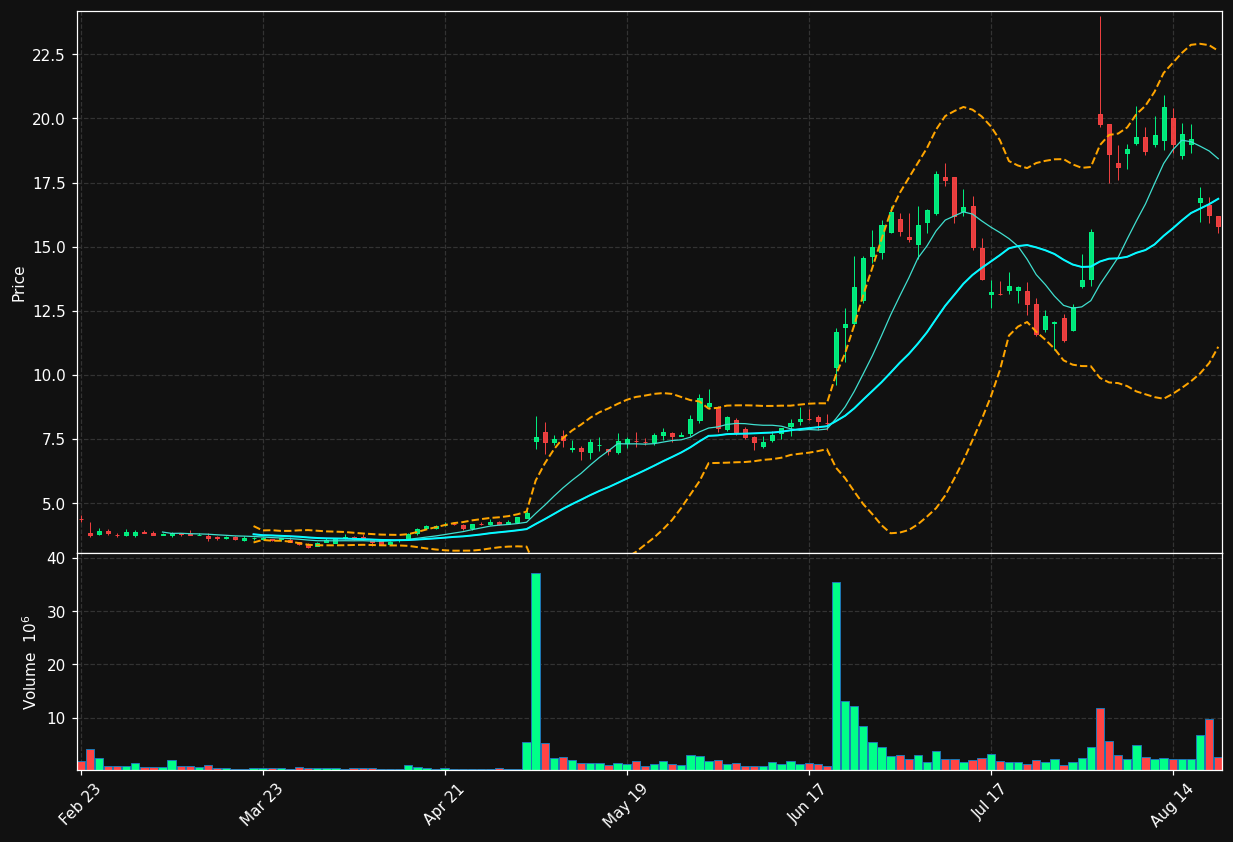Click the 10 volume axis label

tap(56, 718)
